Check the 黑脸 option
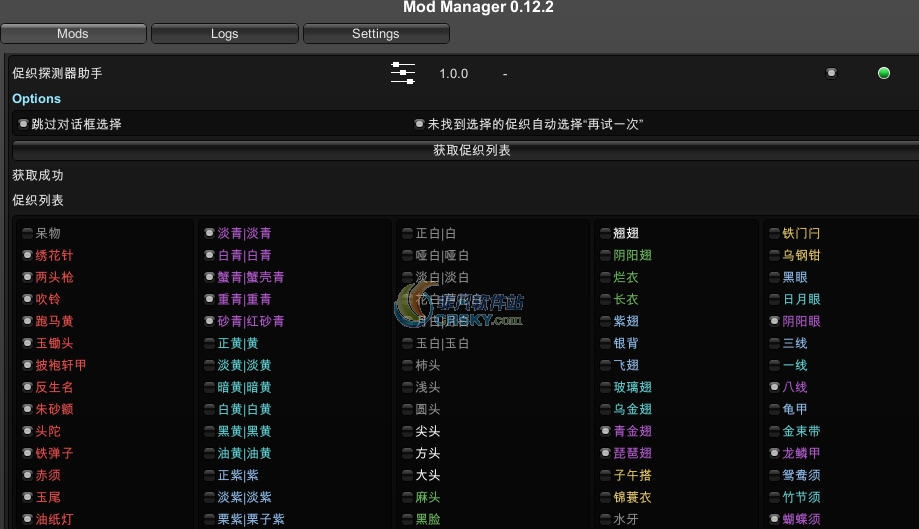This screenshot has width=919, height=529. point(407,519)
